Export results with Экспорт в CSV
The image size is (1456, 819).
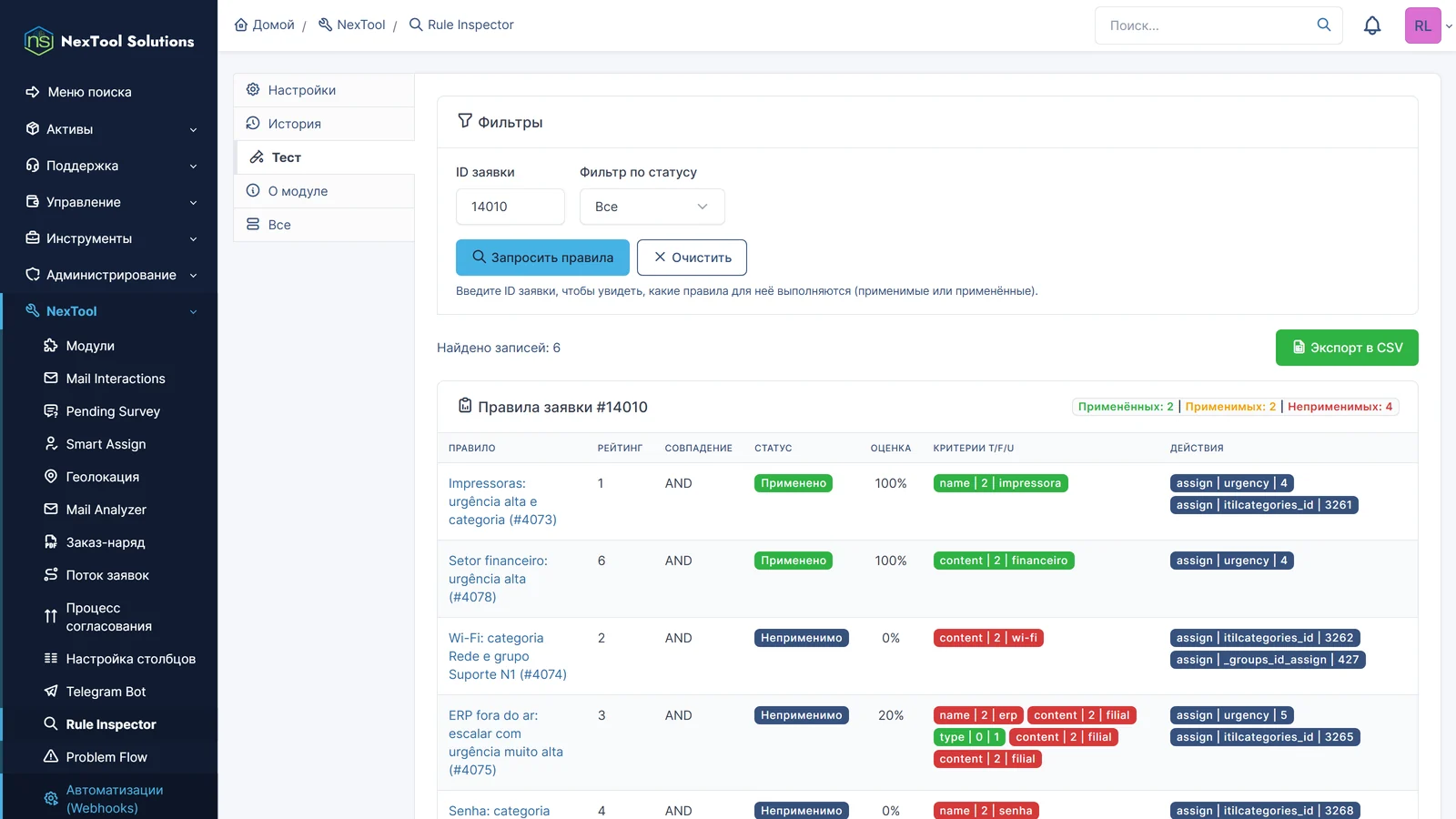[1347, 348]
